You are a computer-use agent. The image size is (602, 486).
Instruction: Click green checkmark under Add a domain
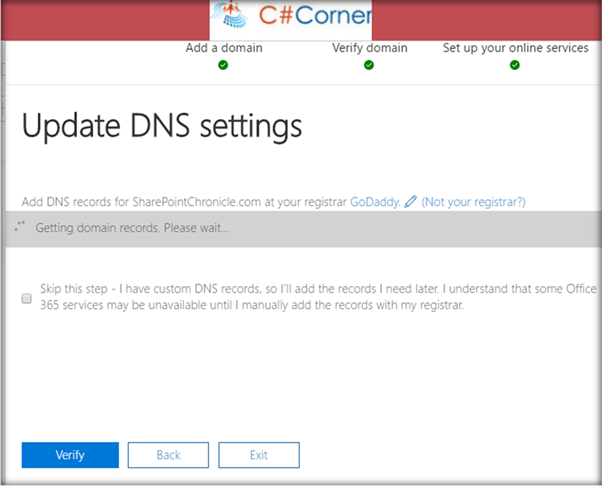[223, 65]
